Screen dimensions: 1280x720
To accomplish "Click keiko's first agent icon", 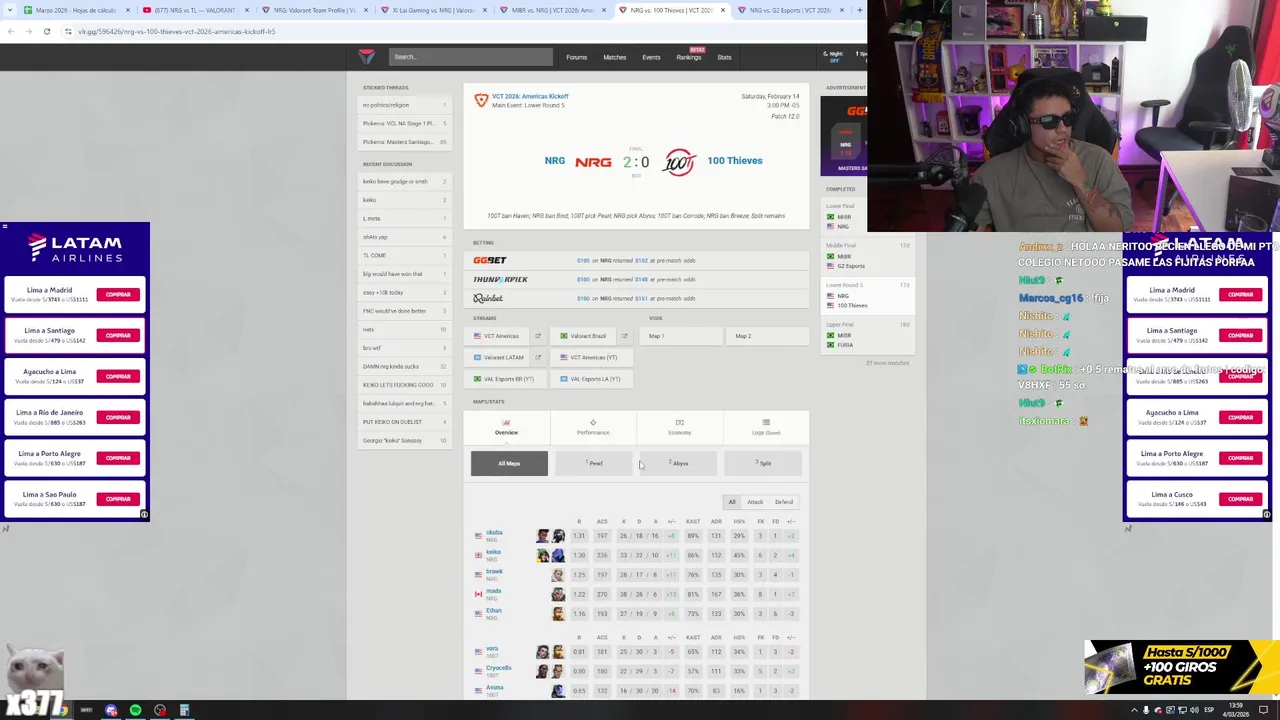I will pos(543,555).
